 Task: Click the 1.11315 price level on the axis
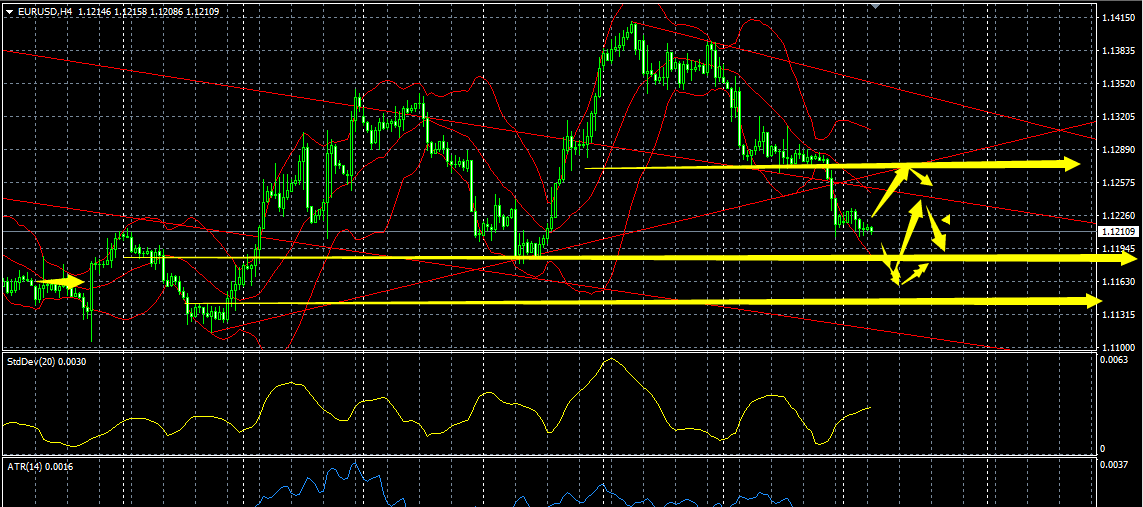coord(1117,315)
